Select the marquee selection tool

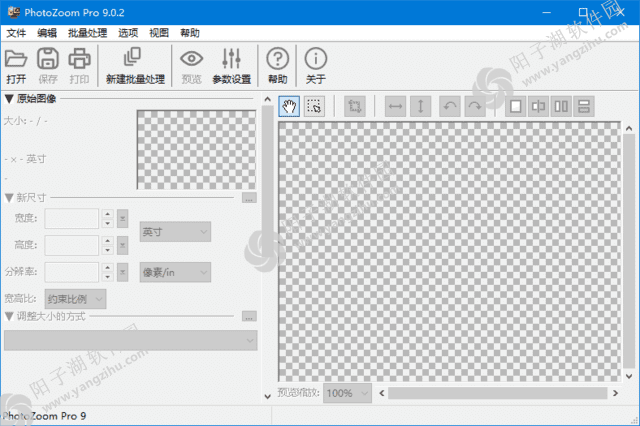click(x=314, y=106)
